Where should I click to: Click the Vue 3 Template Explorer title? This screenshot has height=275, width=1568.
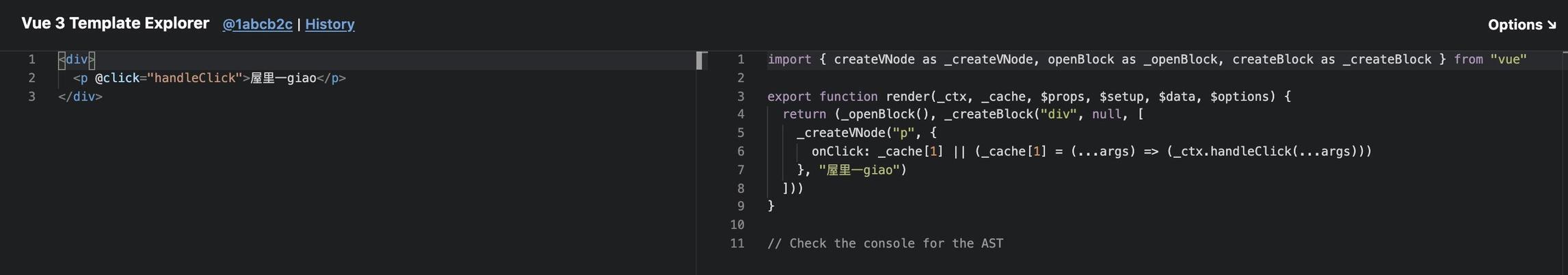pyautogui.click(x=115, y=23)
